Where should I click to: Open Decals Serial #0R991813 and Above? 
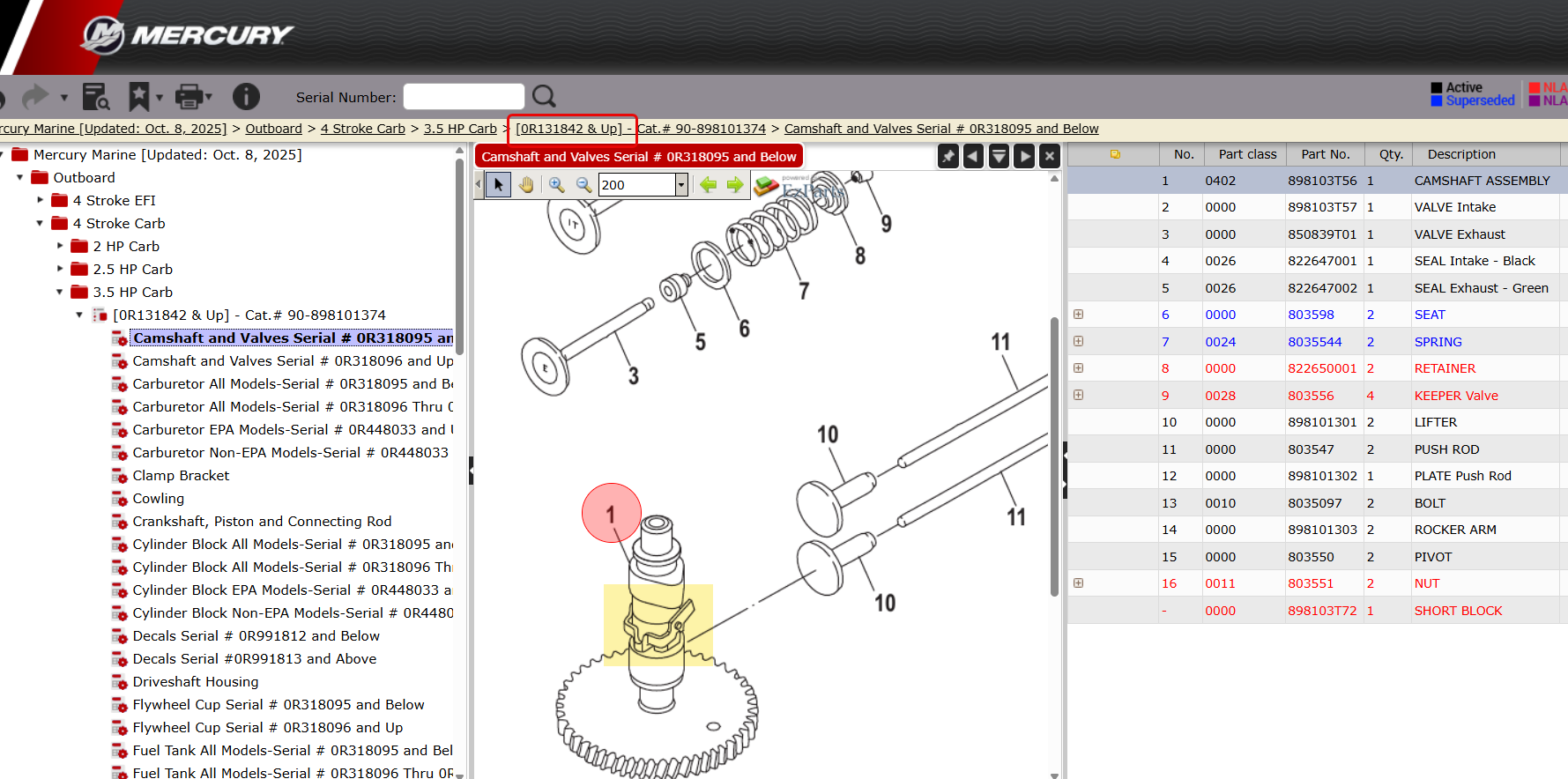tap(255, 658)
